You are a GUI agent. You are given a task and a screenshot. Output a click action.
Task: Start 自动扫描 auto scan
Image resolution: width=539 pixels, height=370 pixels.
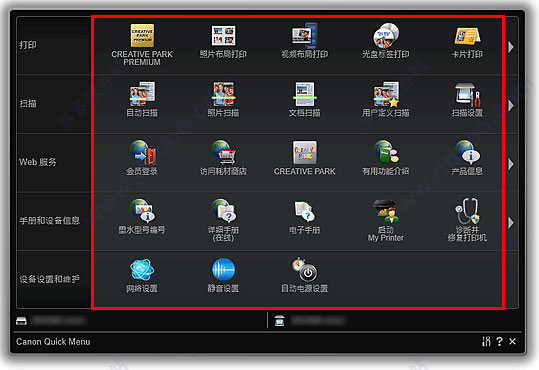coord(142,94)
